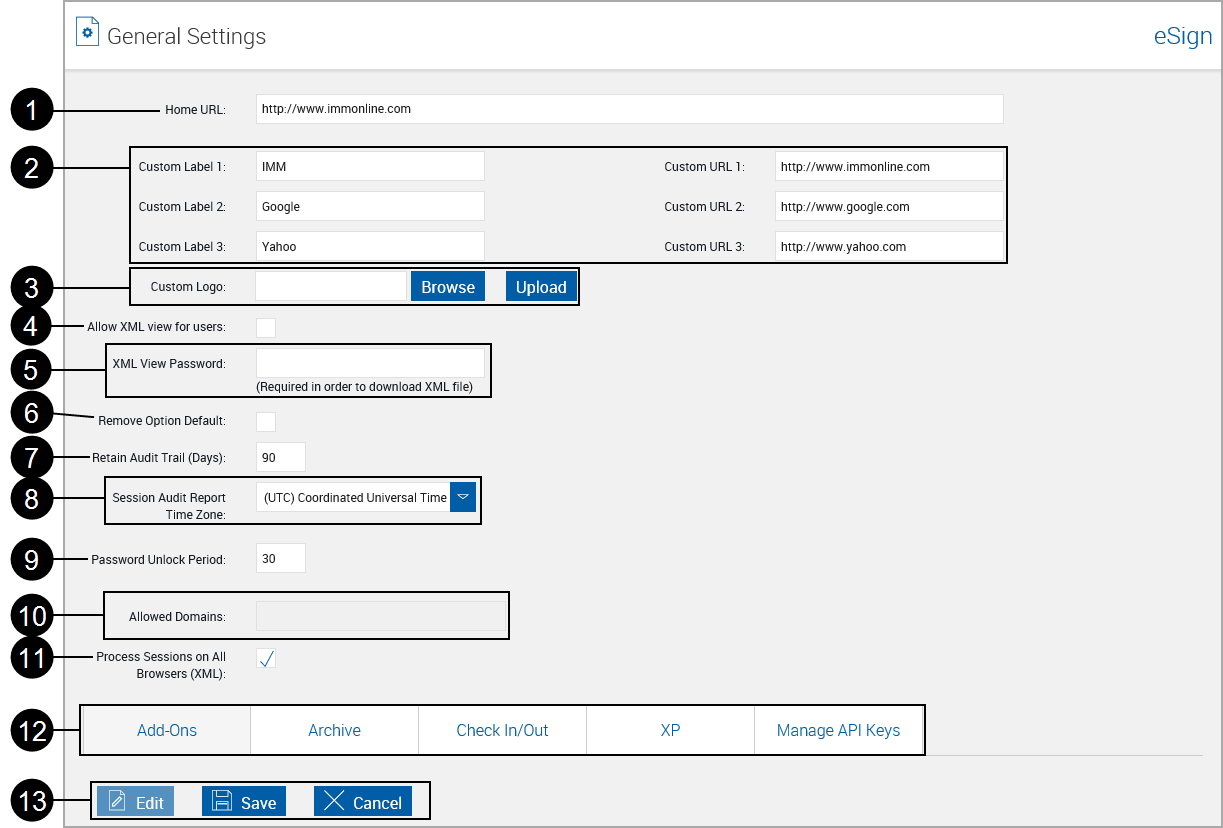This screenshot has width=1223, height=828.
Task: Open the Session Audit Report Time Zone dropdown
Action: click(x=462, y=496)
